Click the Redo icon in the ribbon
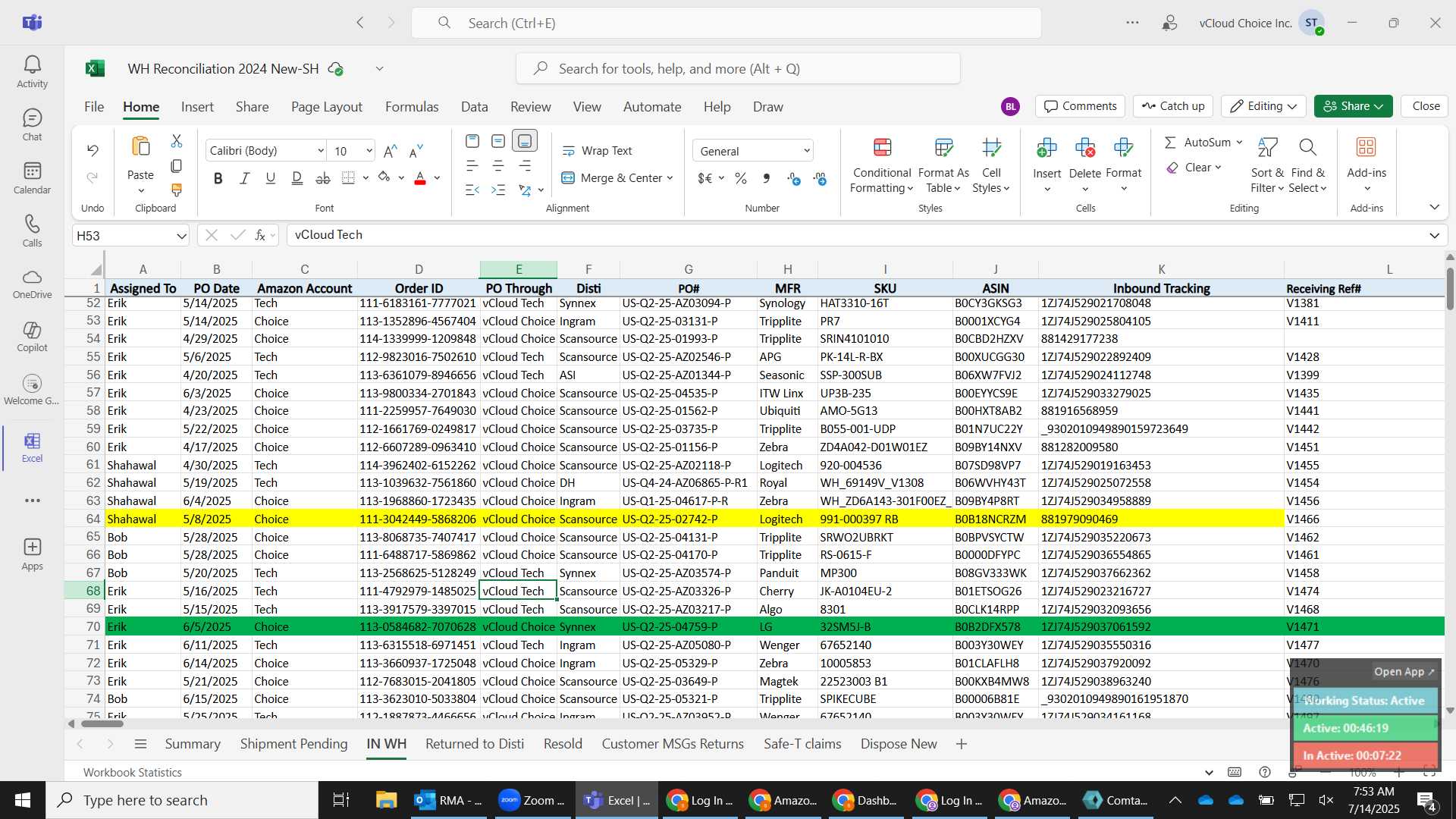Viewport: 1456px width, 819px height. (93, 177)
